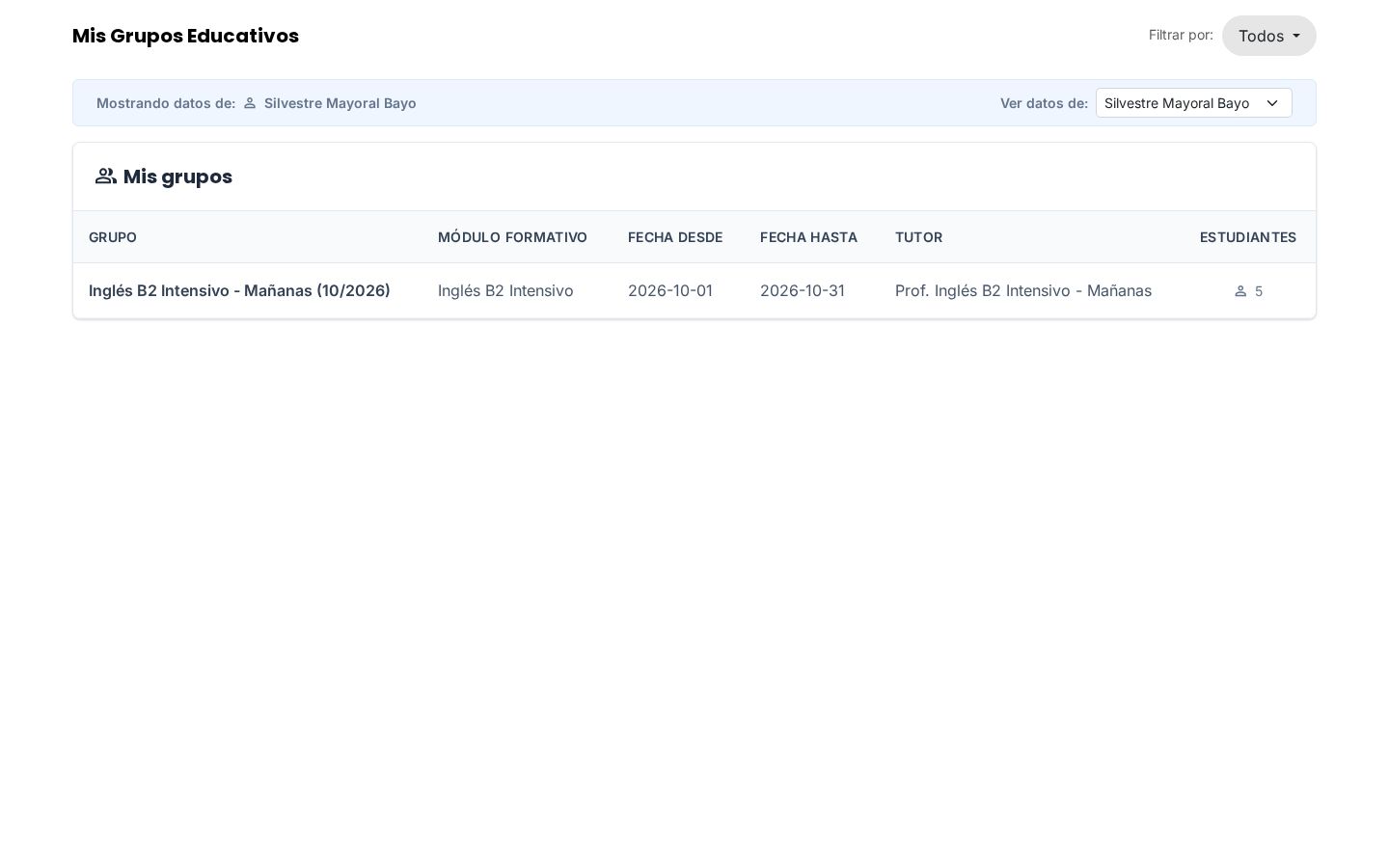Open the Todos filter dropdown
1389x868 pixels.
click(1268, 36)
